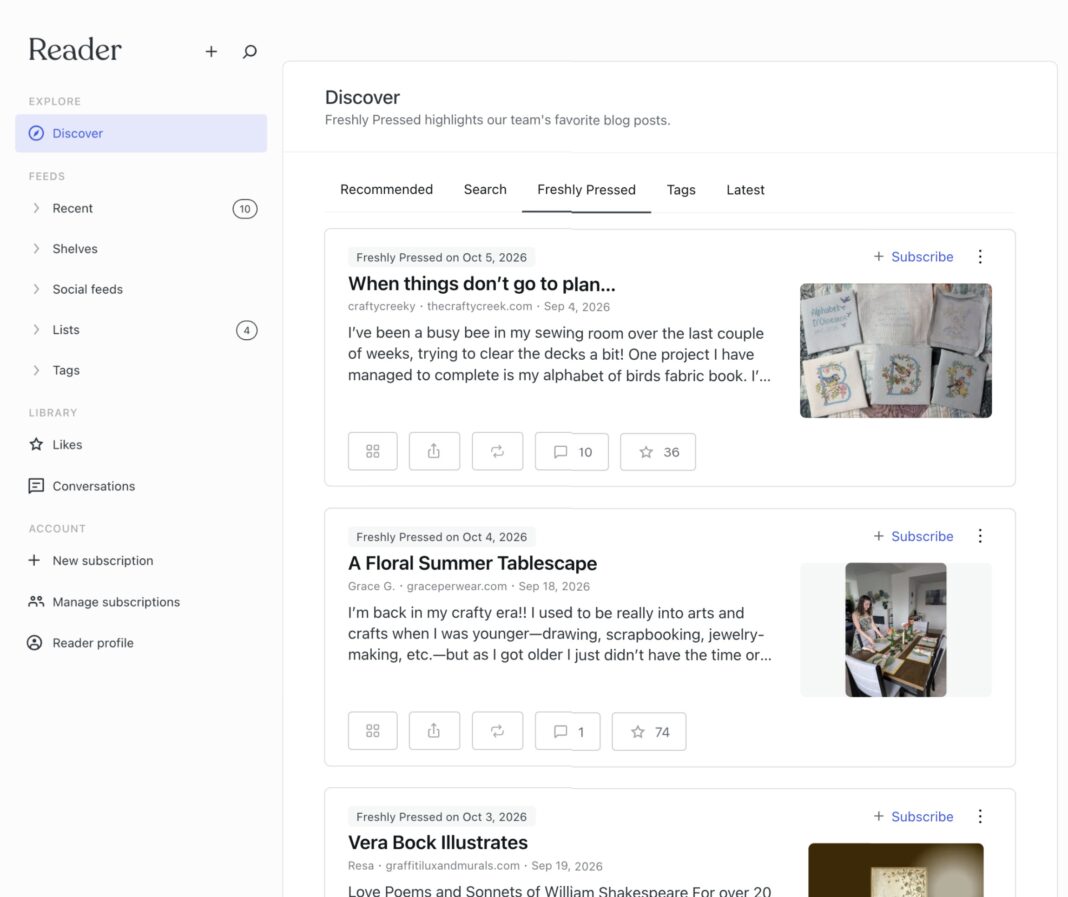Open the search magnifier in sidebar header
This screenshot has height=897, width=1068.
(x=250, y=51)
